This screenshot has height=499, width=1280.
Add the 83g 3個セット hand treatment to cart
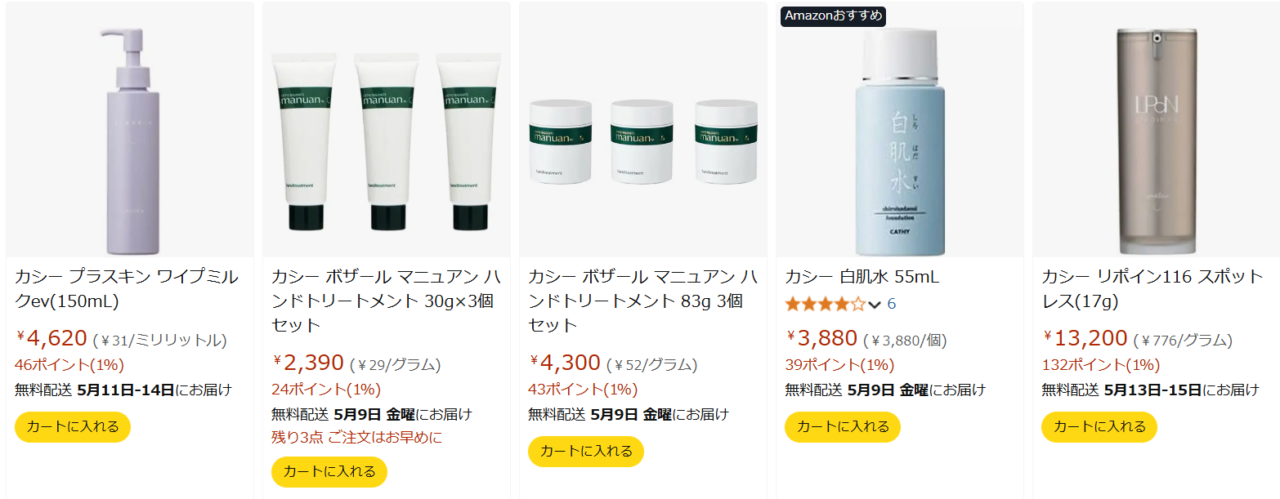click(586, 451)
